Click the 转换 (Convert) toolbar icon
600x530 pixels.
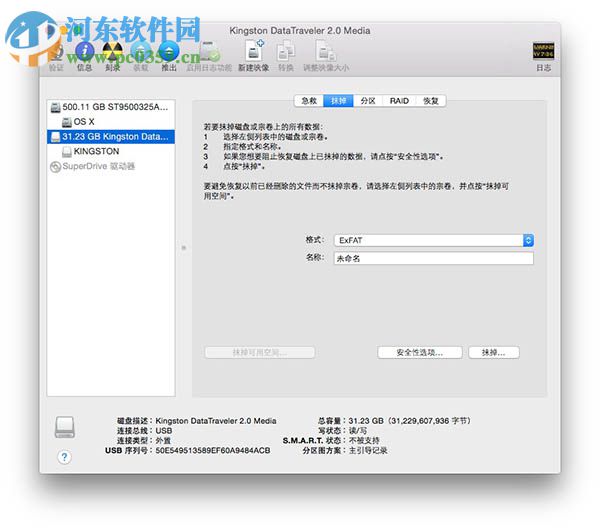pyautogui.click(x=286, y=51)
